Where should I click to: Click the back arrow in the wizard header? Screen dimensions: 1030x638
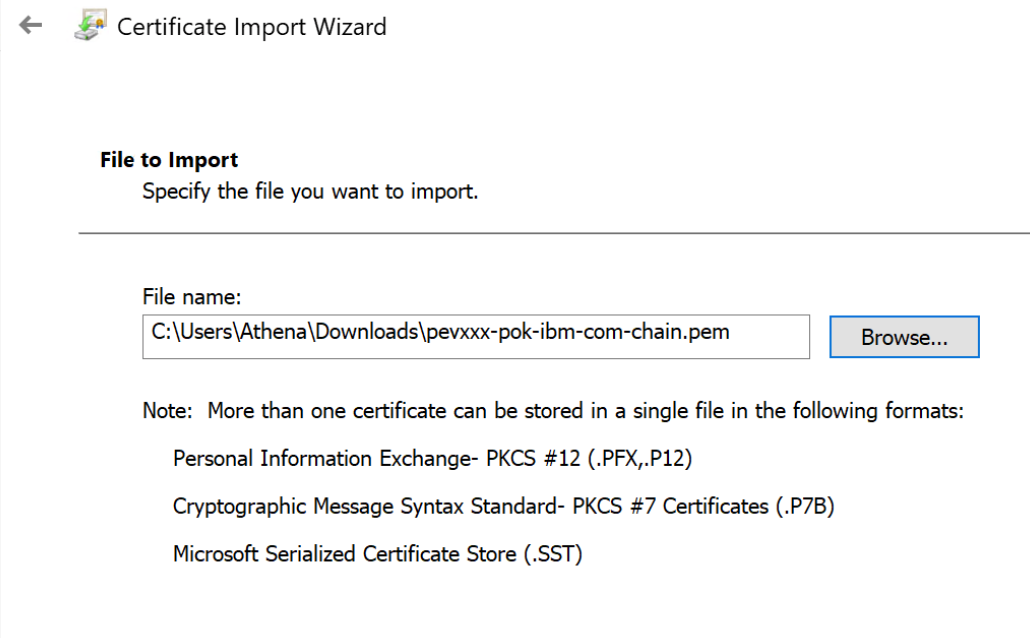click(31, 27)
